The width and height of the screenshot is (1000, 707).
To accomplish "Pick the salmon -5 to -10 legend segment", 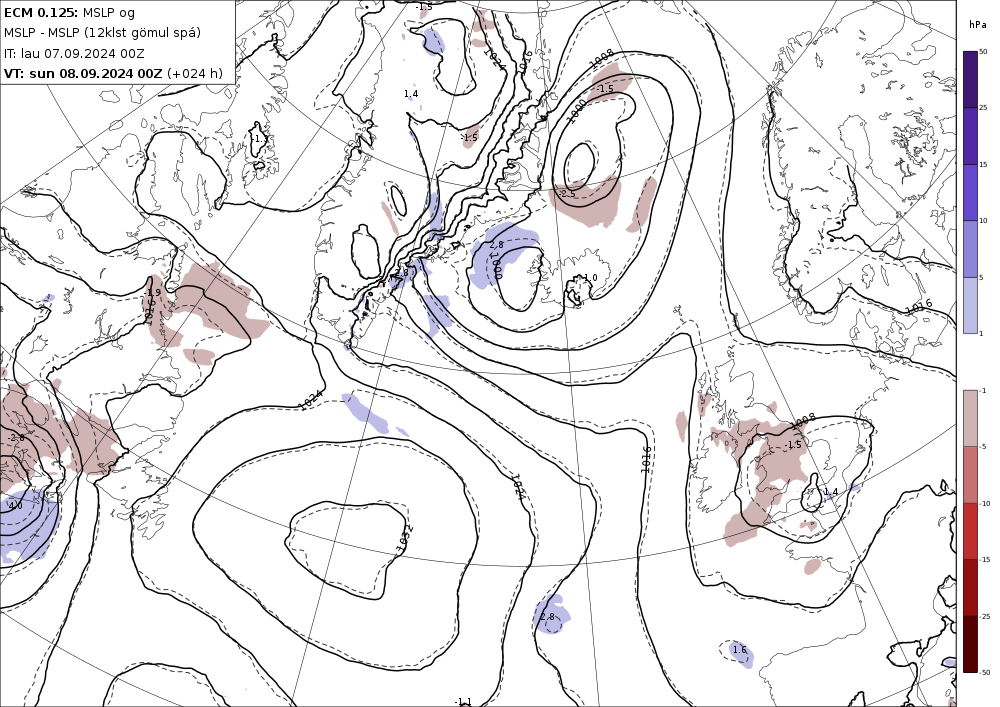I will click(970, 474).
